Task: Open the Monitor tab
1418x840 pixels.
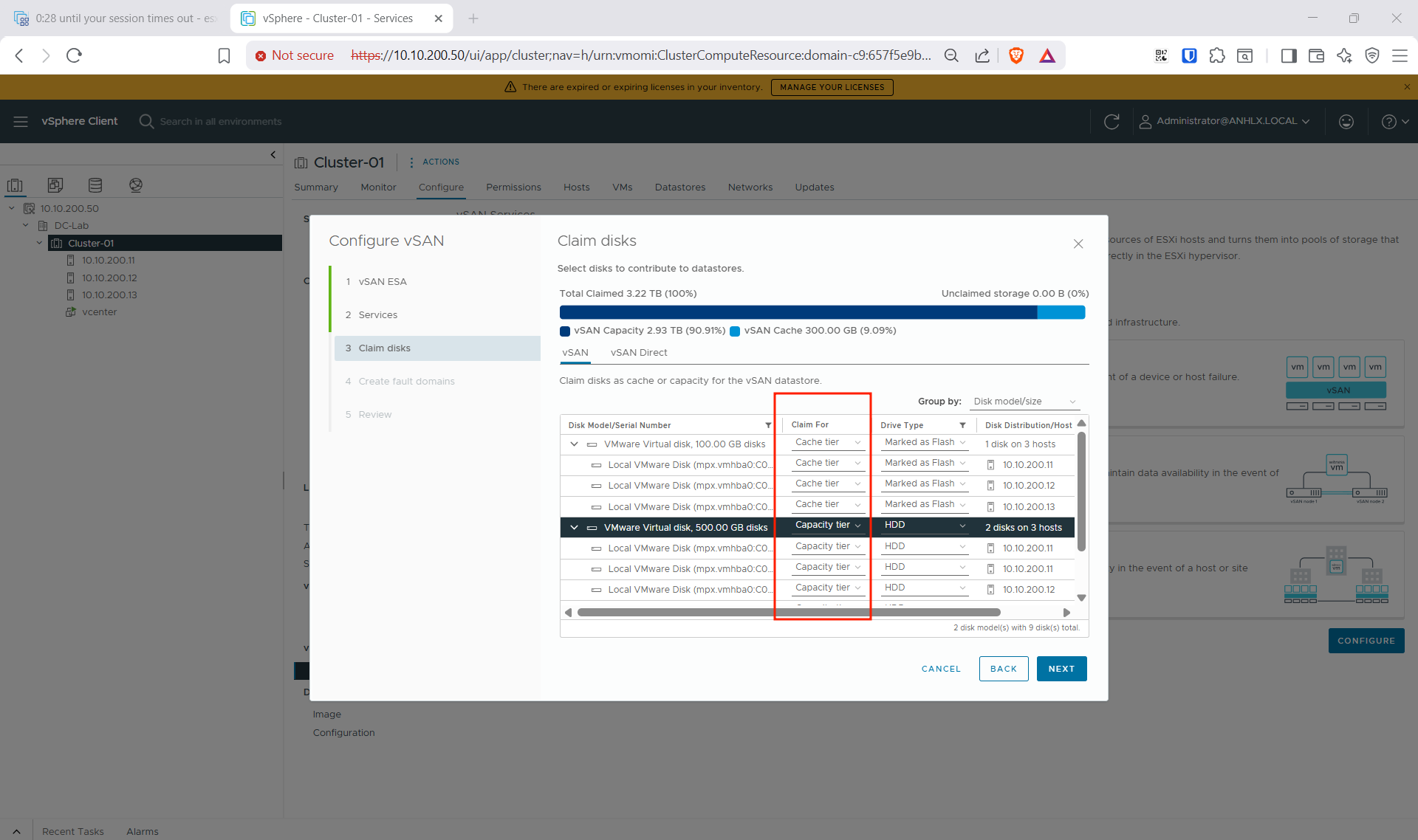Action: pos(378,187)
